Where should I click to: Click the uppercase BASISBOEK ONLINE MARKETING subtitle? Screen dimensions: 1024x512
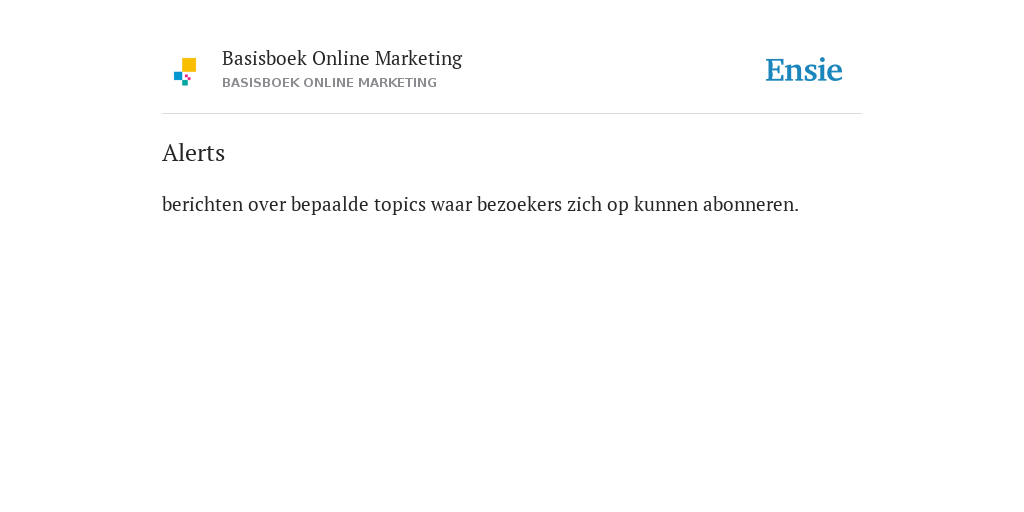click(x=329, y=83)
